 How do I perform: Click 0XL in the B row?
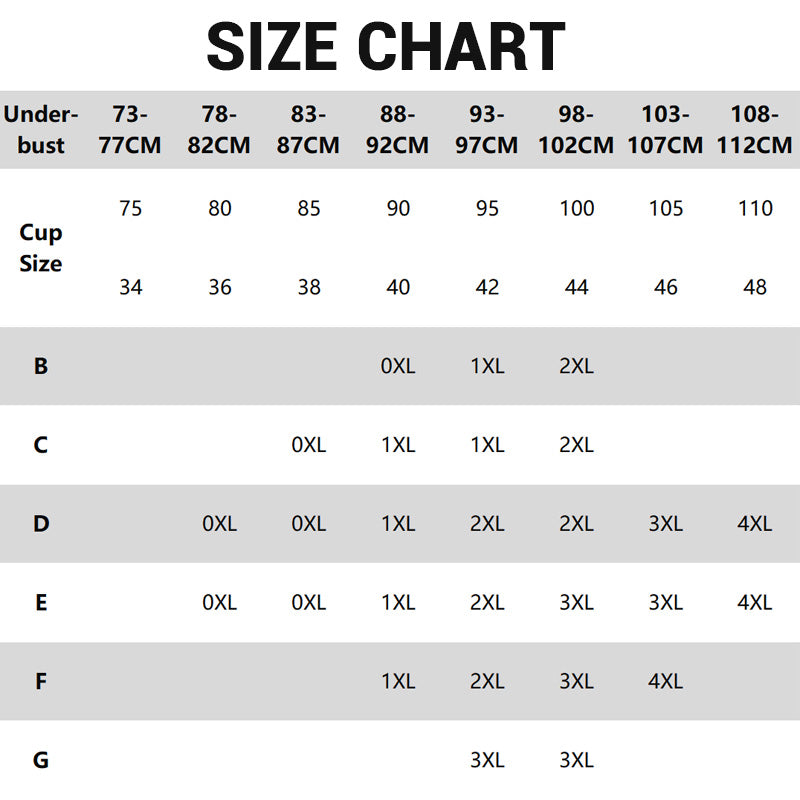398,366
